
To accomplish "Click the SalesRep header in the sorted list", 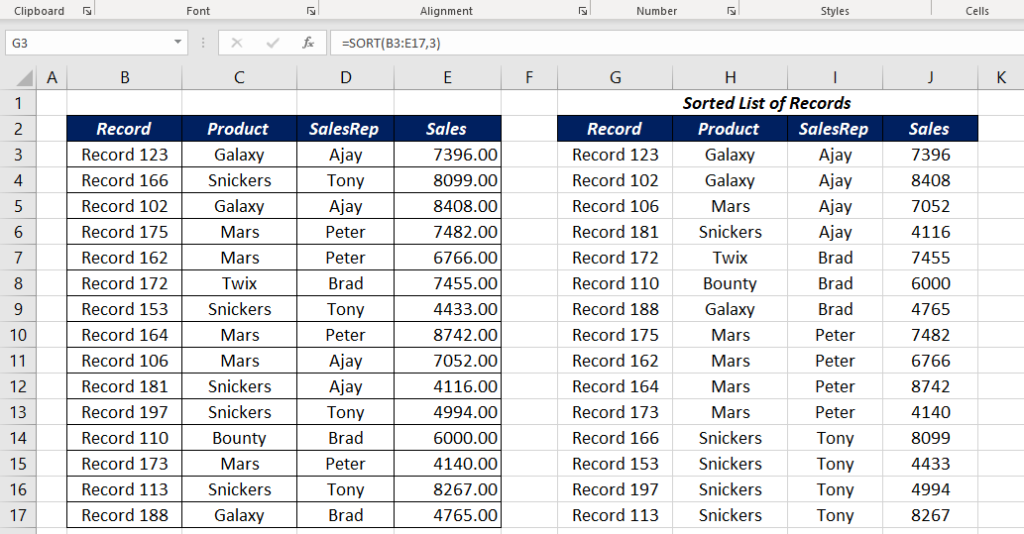I will point(834,129).
